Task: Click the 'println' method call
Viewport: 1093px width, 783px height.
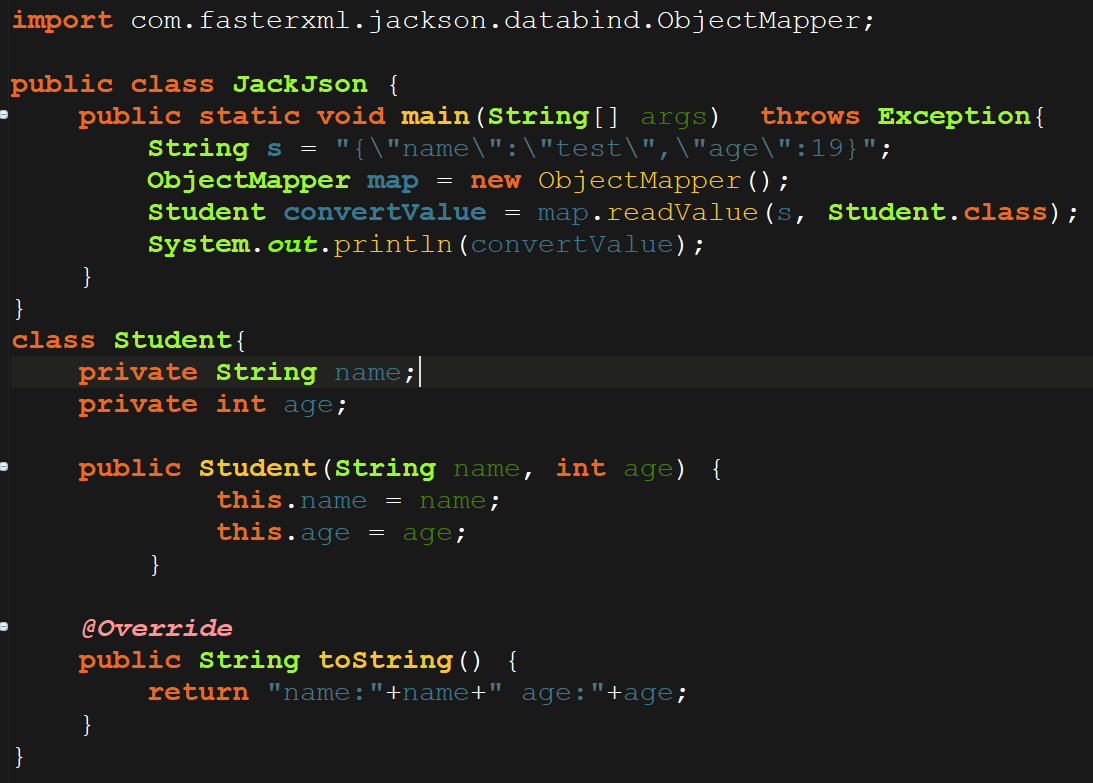Action: coord(392,245)
